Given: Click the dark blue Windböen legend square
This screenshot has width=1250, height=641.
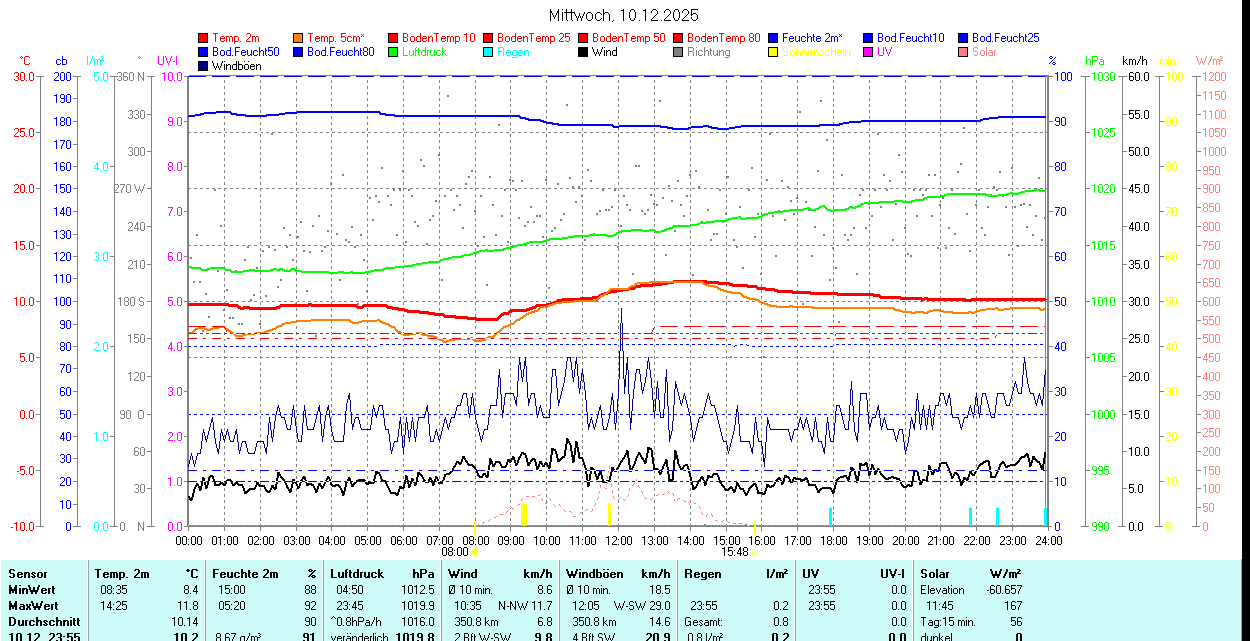Looking at the screenshot, I should point(204,66).
